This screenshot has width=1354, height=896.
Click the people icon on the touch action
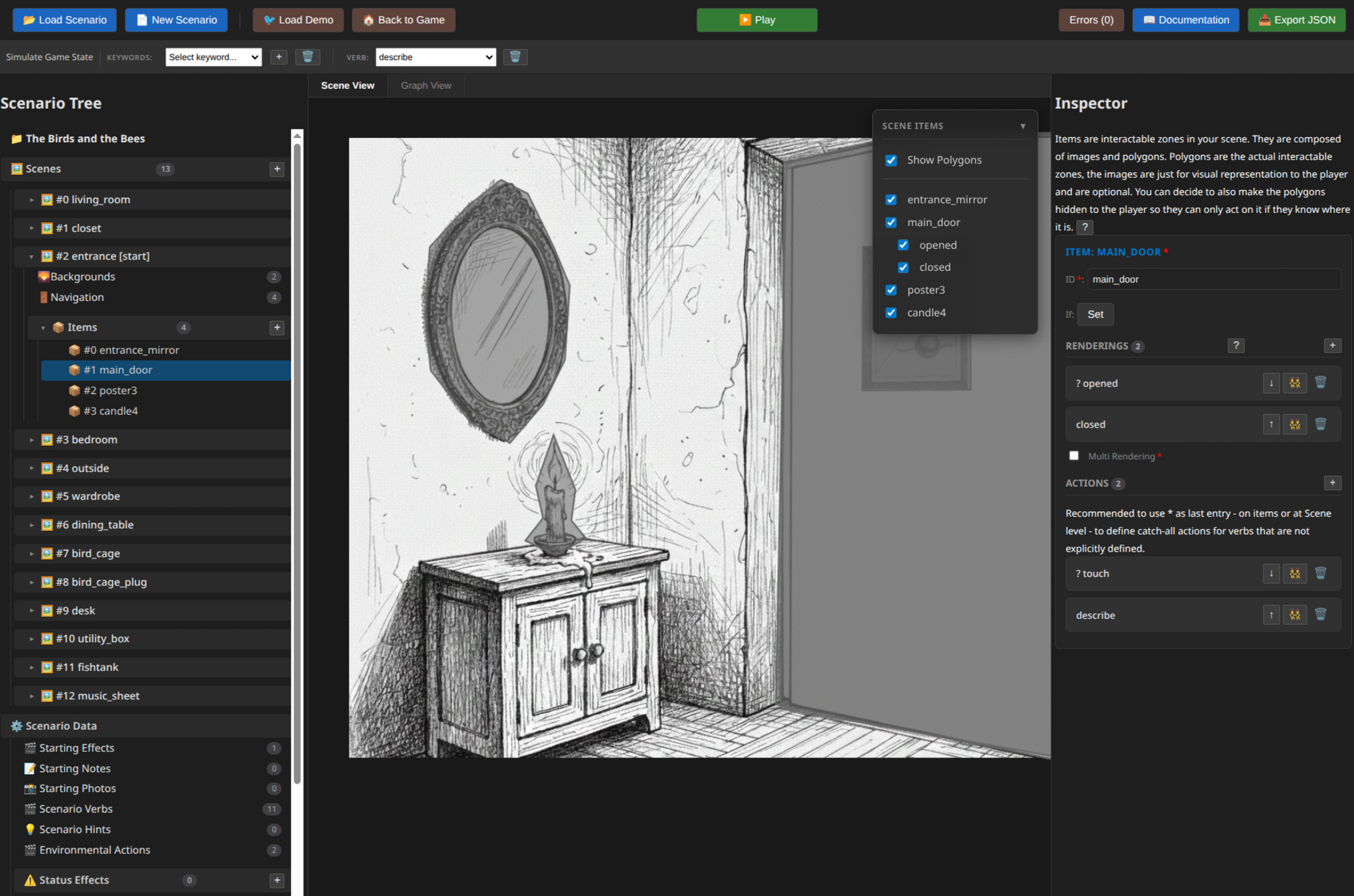1294,573
